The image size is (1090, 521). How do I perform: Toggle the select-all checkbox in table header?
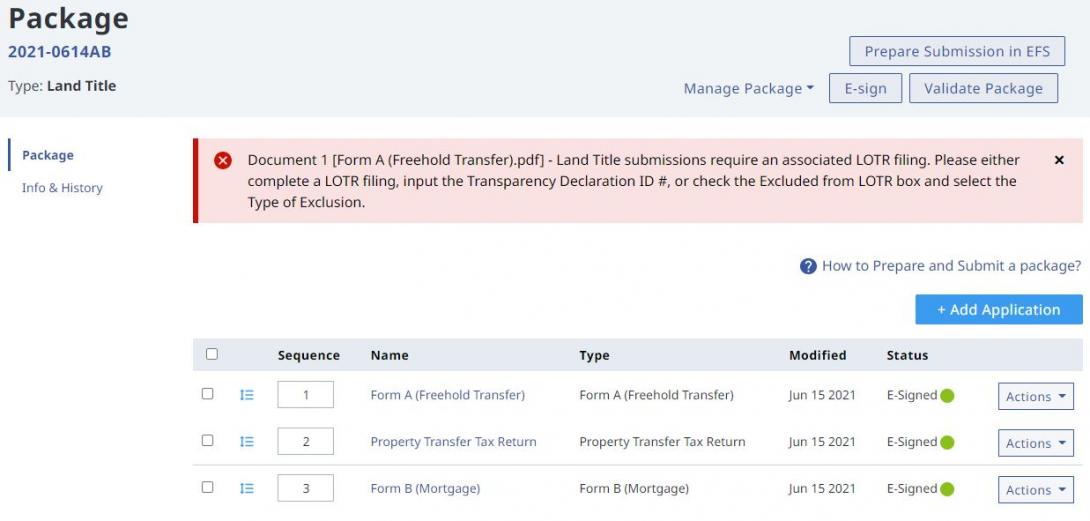coord(212,354)
